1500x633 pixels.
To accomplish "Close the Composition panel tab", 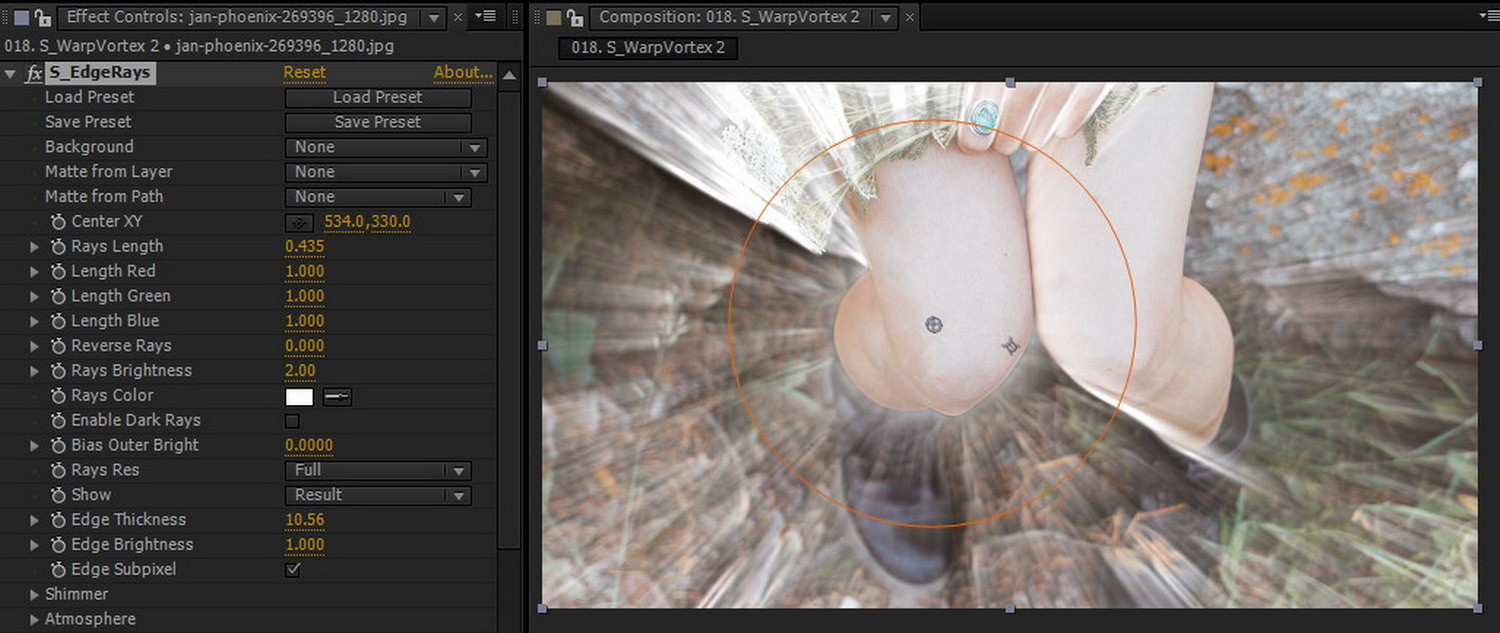I will (x=909, y=17).
